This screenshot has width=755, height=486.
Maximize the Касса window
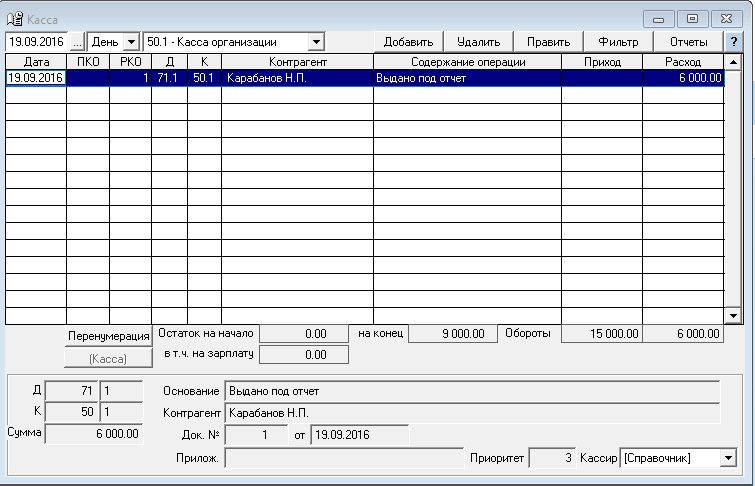[692, 19]
